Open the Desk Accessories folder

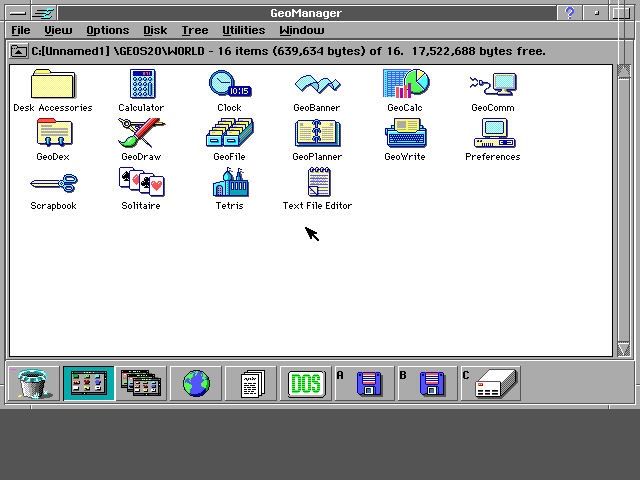(x=53, y=84)
